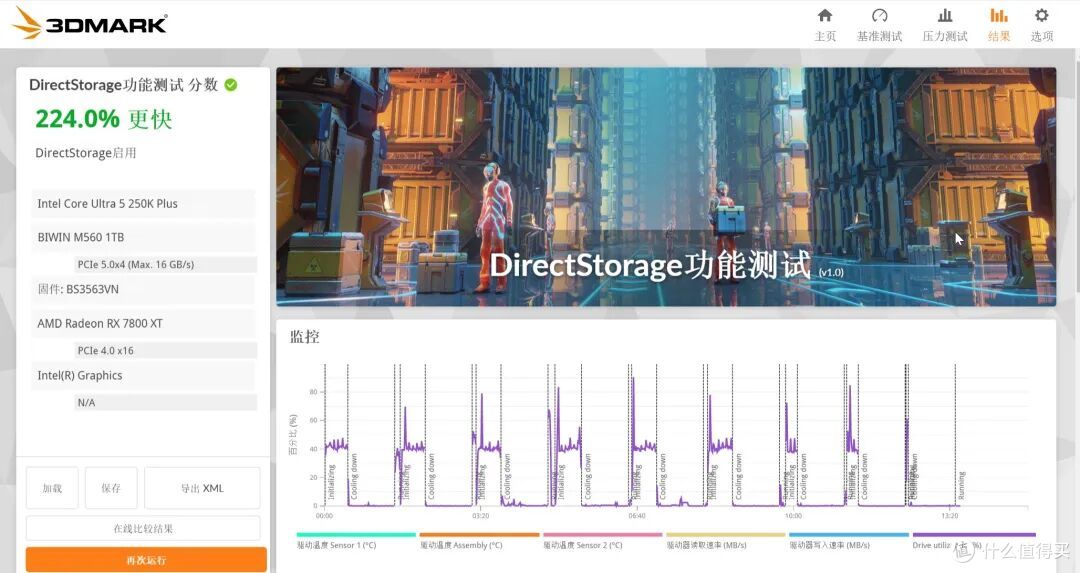
Task: Click the 加载 load button
Action: coord(52,488)
